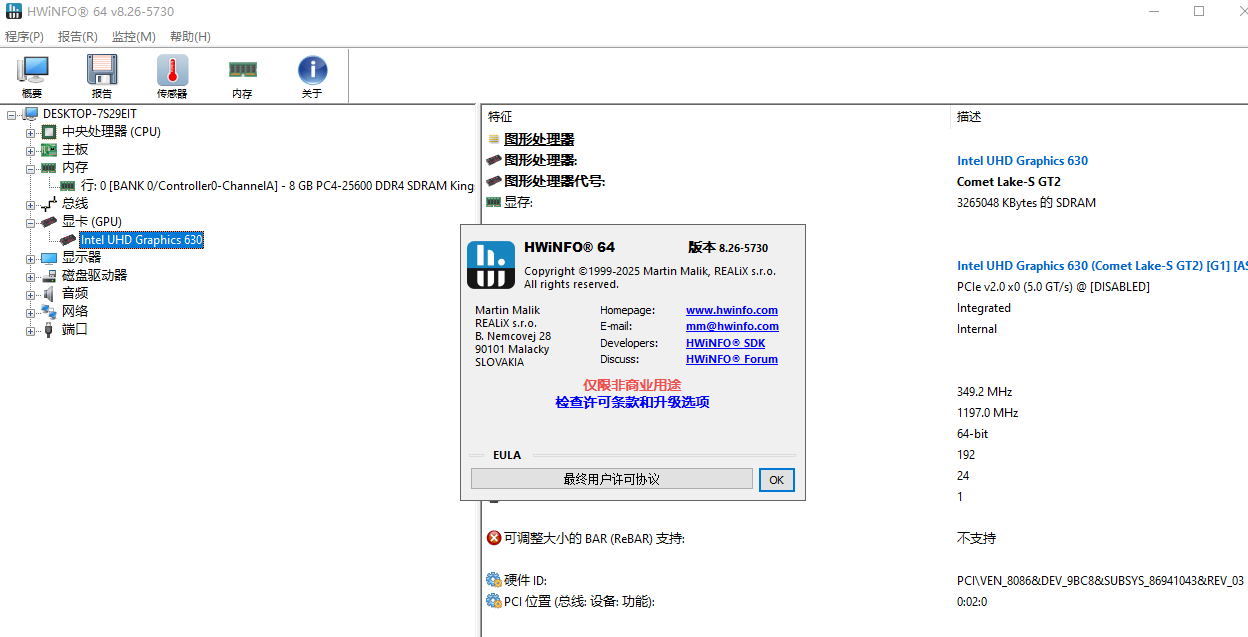Click the motherboard icon beside 主板
The width and height of the screenshot is (1248, 637).
(x=48, y=150)
